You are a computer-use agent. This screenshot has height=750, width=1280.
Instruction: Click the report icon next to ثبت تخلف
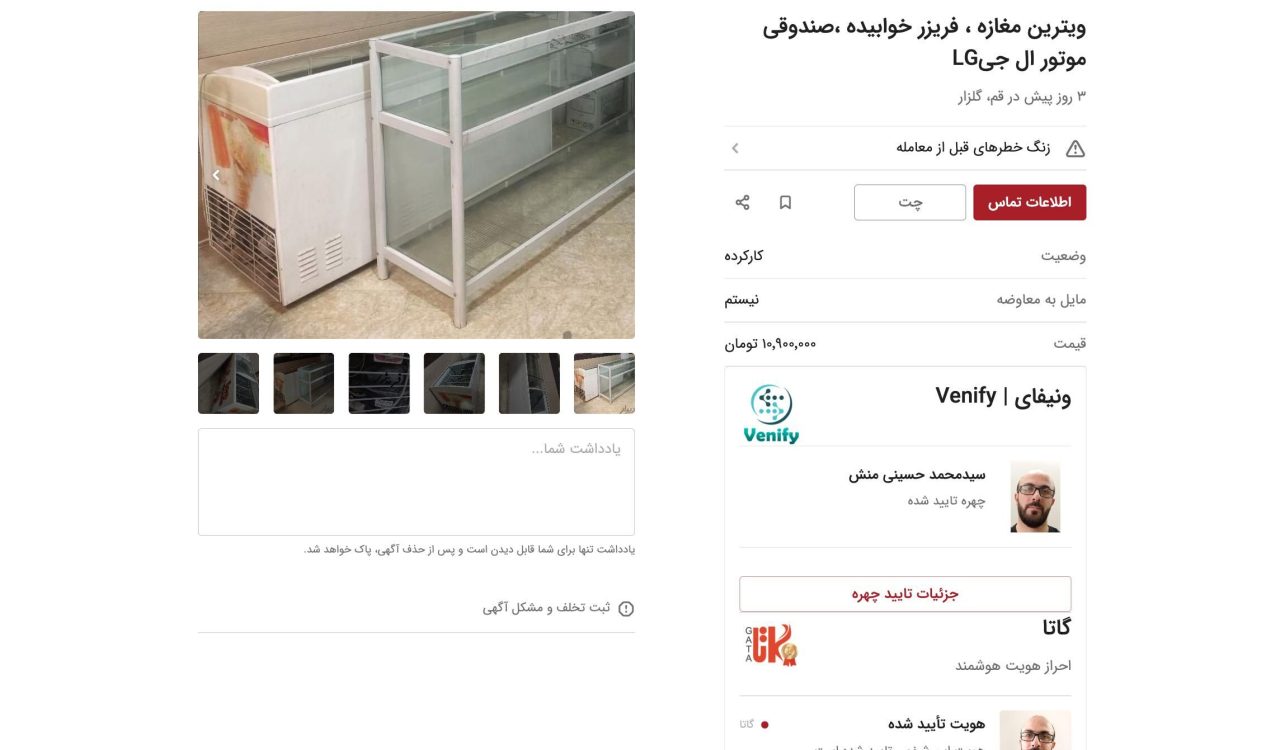click(626, 608)
